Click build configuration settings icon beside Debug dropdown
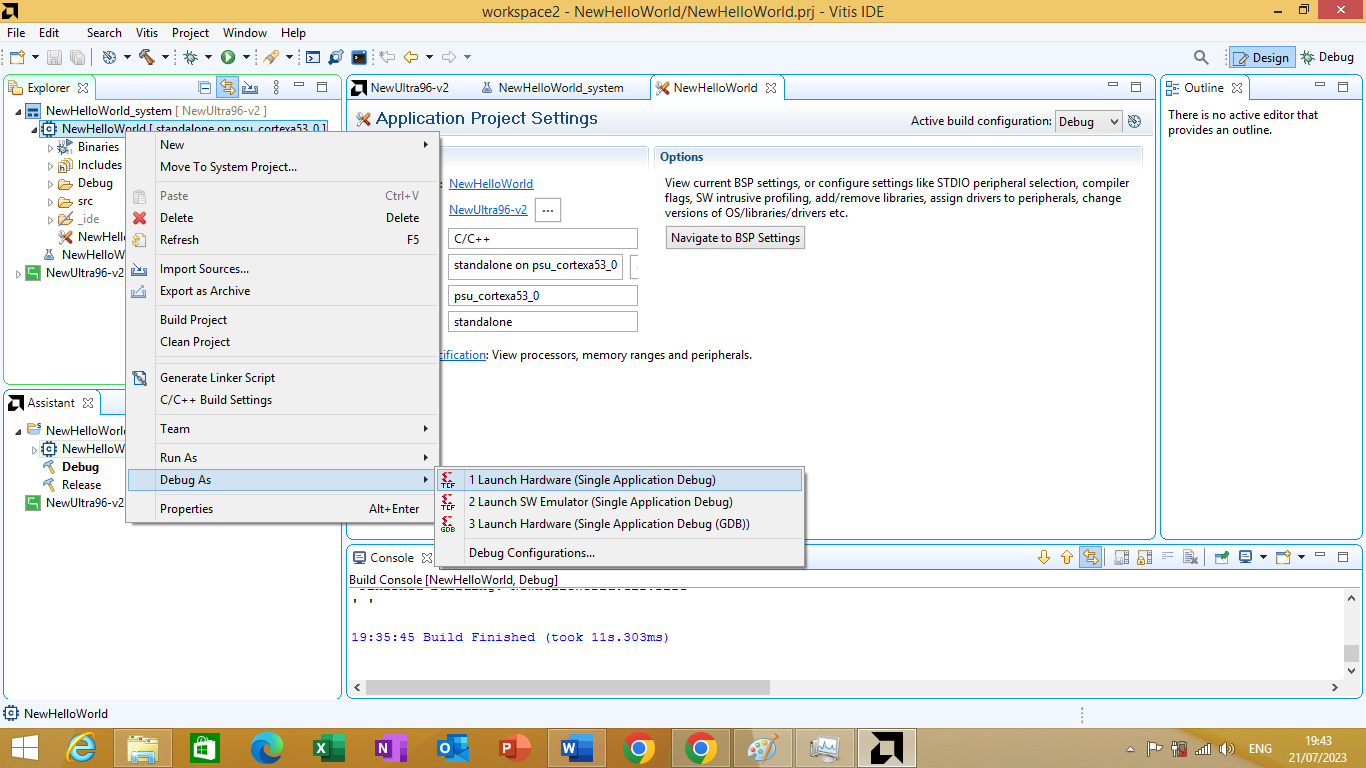The height and width of the screenshot is (768, 1366). 1134,121
